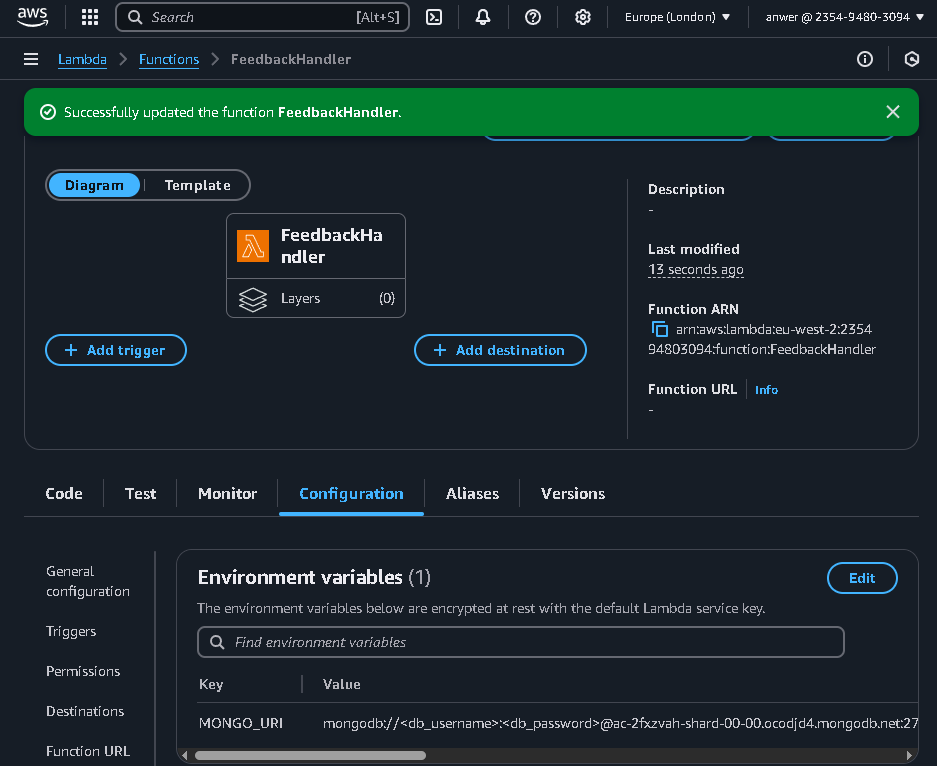The height and width of the screenshot is (766, 937).
Task: Click the left scroll arrow of table
Action: click(x=185, y=755)
